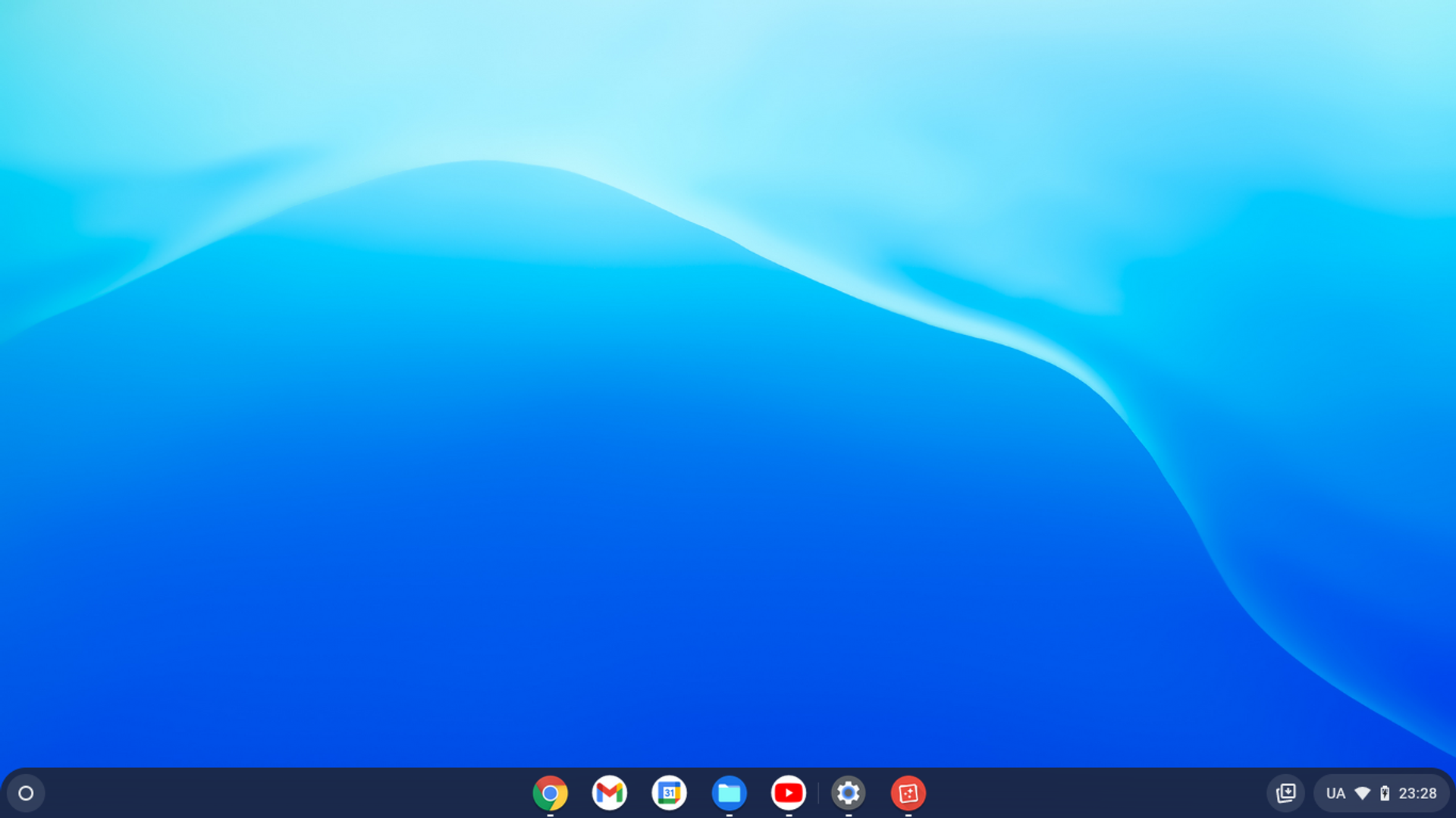Image resolution: width=1456 pixels, height=818 pixels.
Task: Open the Settings gear app
Action: (848, 793)
